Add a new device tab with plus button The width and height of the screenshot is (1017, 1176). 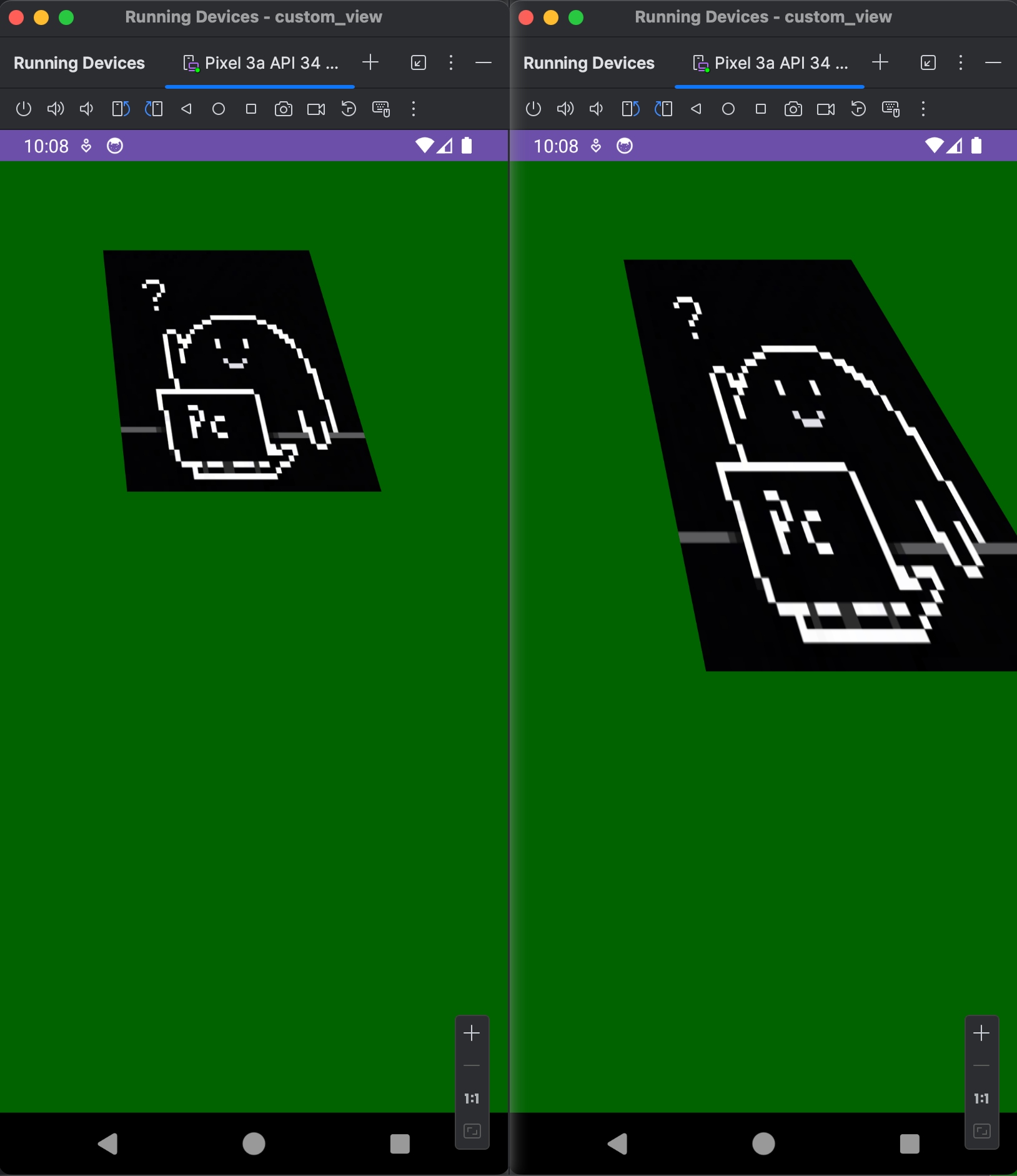(x=370, y=62)
